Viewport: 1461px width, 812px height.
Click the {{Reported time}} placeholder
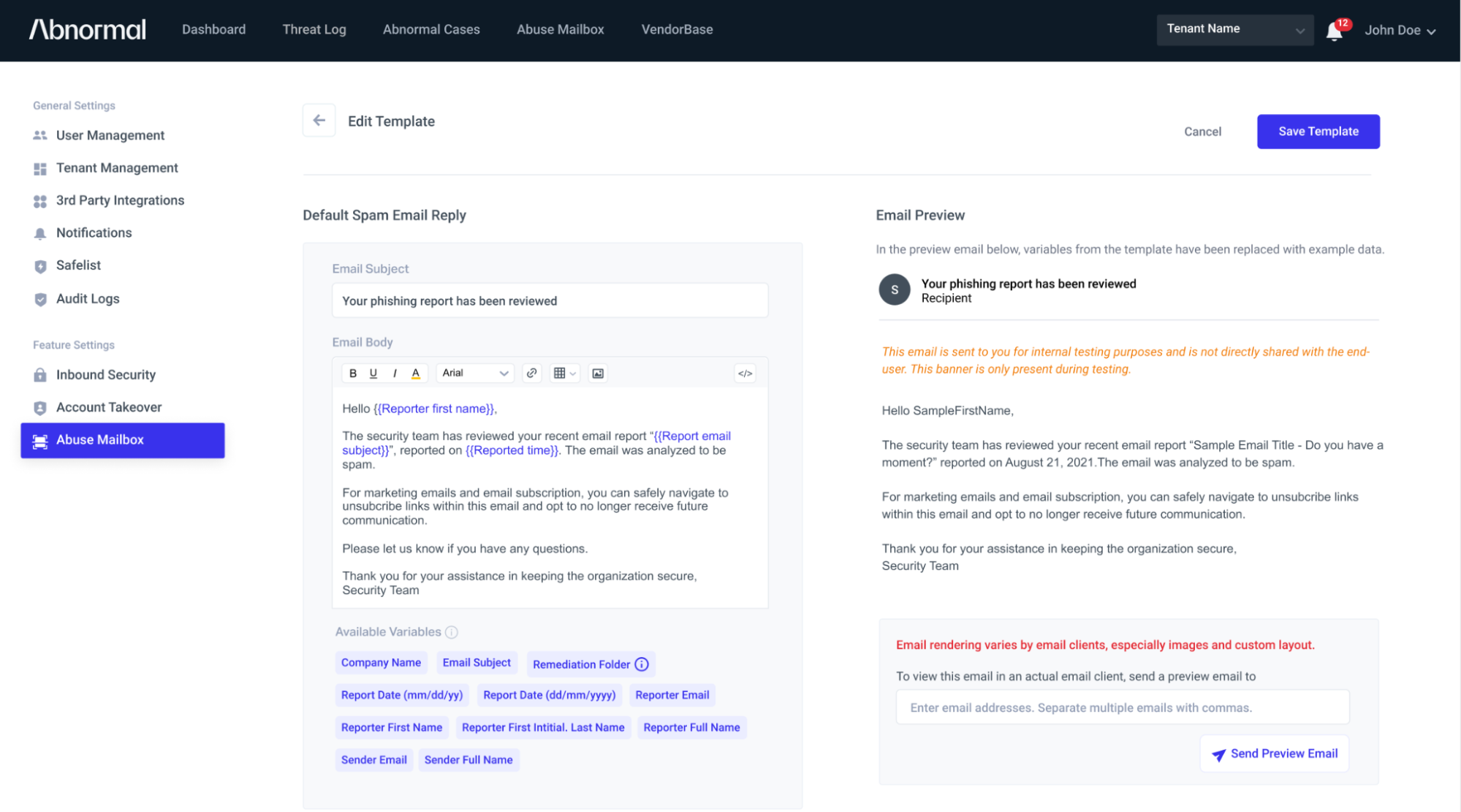(x=512, y=451)
